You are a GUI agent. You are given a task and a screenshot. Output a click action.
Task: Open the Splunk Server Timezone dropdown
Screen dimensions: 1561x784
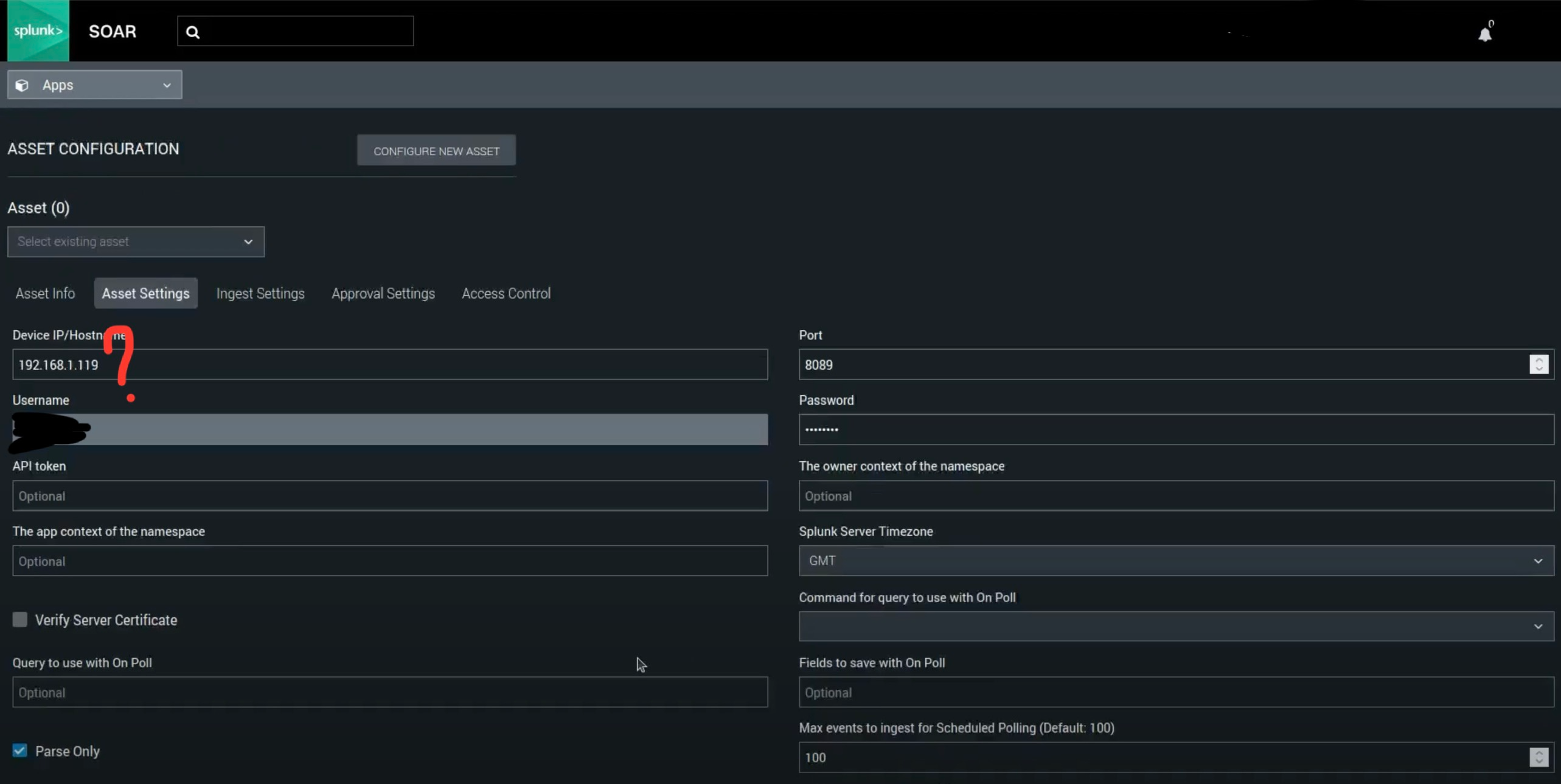[x=1175, y=561]
